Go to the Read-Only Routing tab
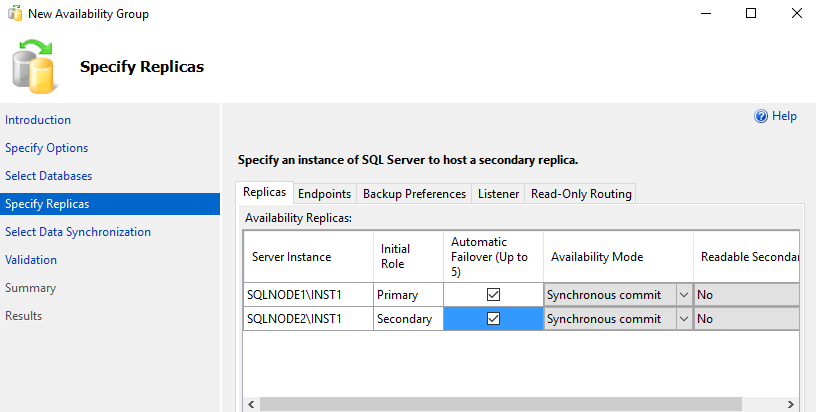The image size is (816, 412). tap(581, 194)
